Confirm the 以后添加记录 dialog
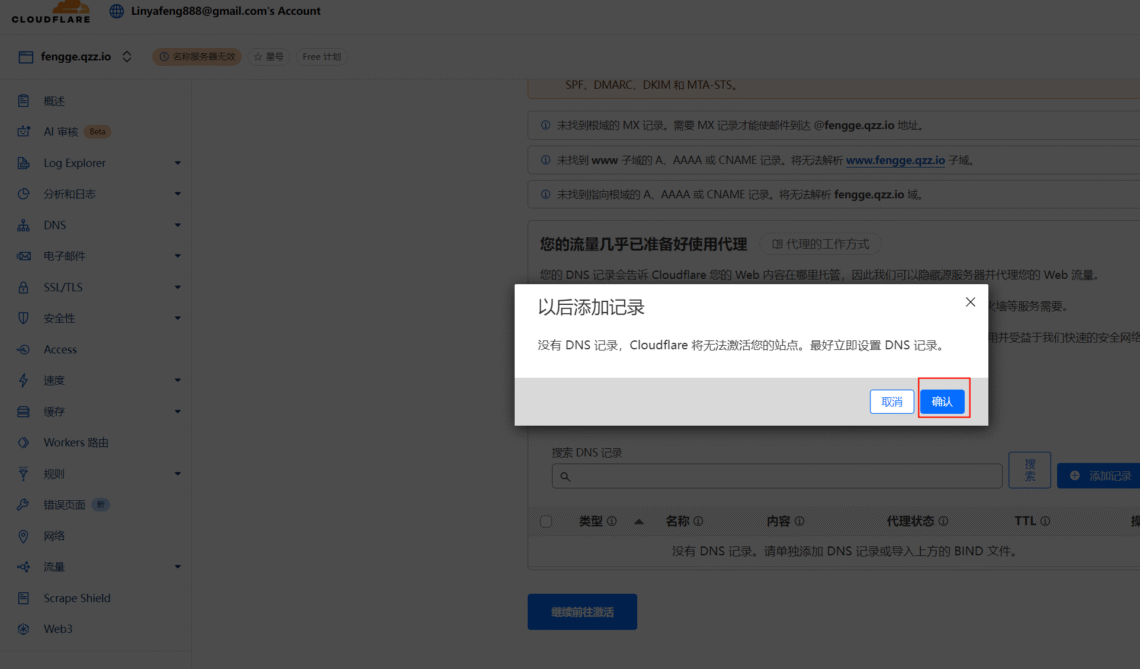The image size is (1140, 669). pyautogui.click(x=942, y=400)
